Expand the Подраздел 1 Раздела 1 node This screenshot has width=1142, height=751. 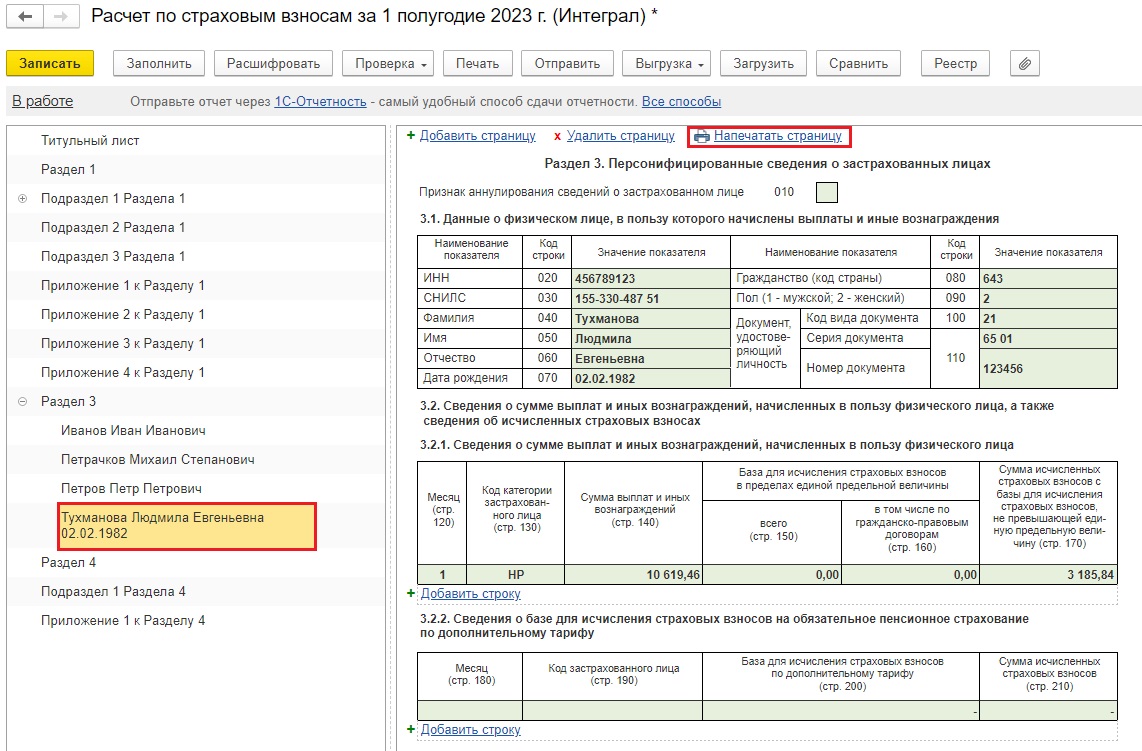(23, 198)
